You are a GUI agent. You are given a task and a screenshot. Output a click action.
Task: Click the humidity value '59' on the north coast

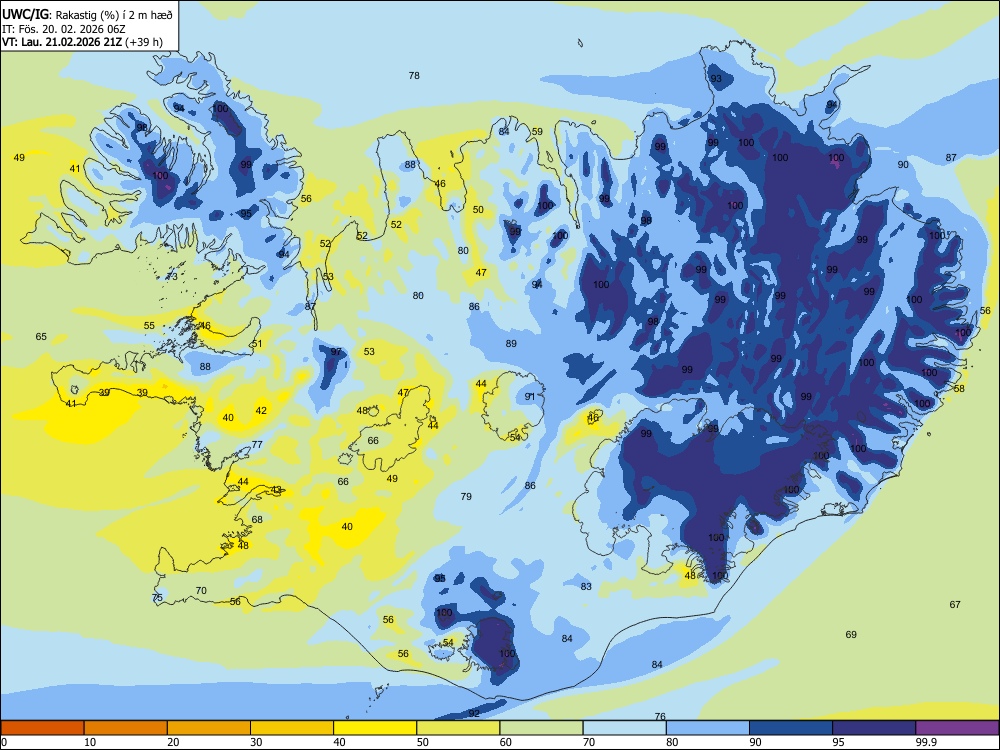pyautogui.click(x=537, y=131)
